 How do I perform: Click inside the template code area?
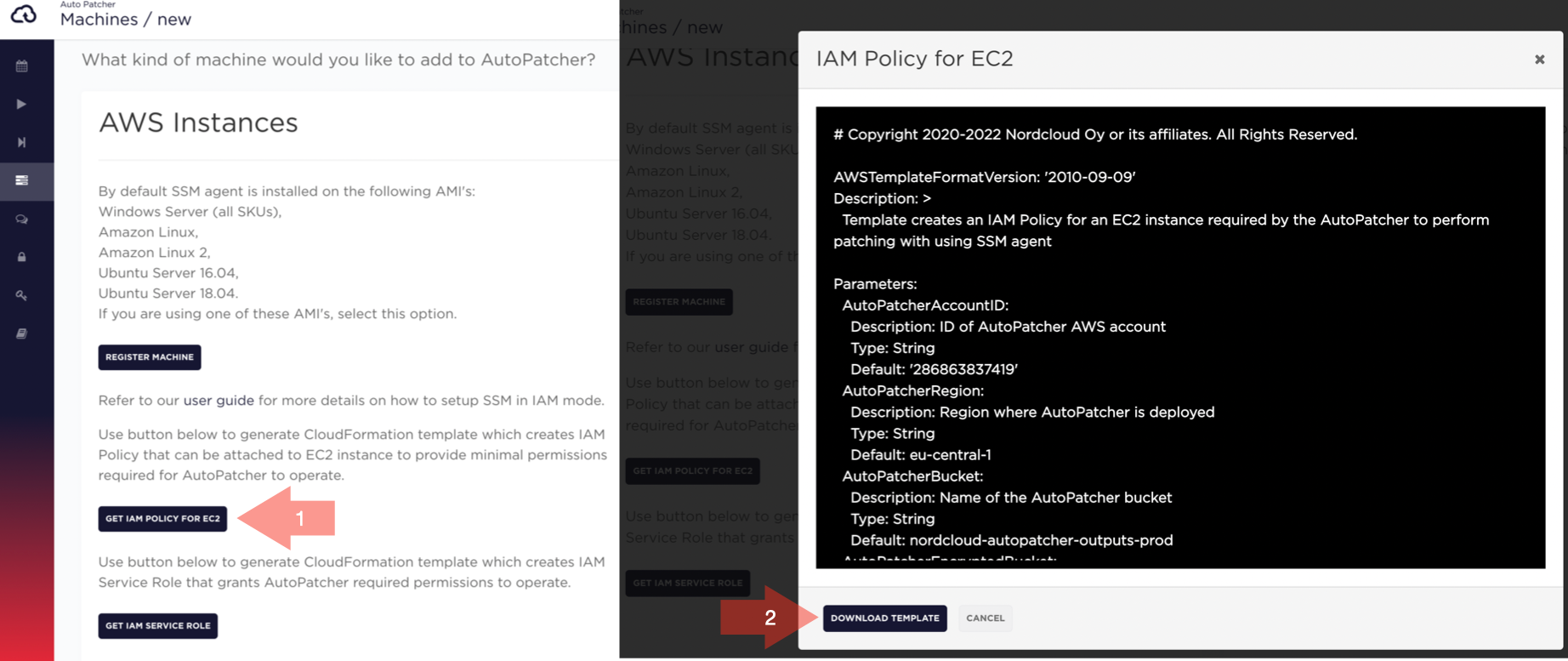pos(1180,337)
